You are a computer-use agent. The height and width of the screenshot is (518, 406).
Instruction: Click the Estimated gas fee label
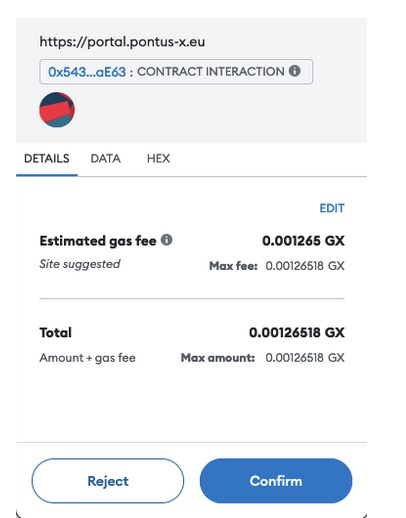coord(98,241)
